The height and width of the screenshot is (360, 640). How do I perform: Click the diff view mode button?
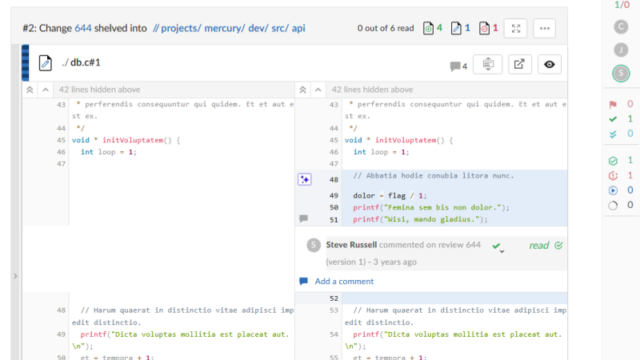click(488, 64)
